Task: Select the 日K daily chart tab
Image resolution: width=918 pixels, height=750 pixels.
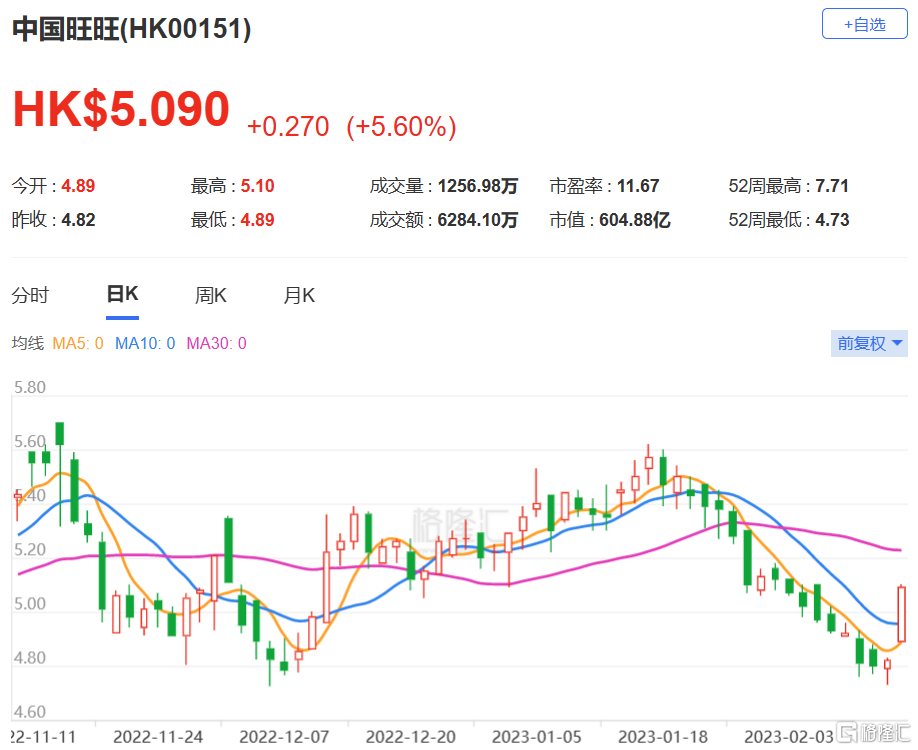Action: (x=122, y=294)
